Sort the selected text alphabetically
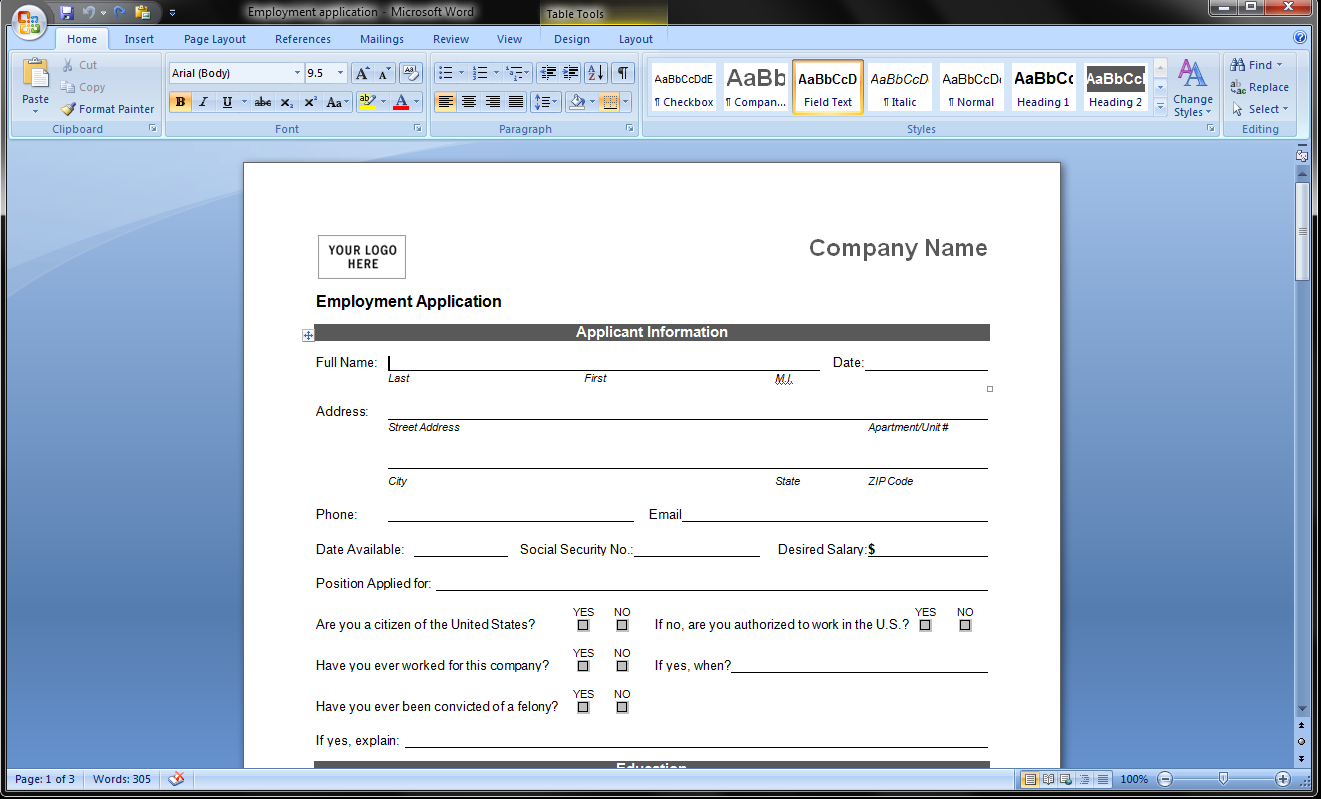The image size is (1321, 799). click(596, 73)
